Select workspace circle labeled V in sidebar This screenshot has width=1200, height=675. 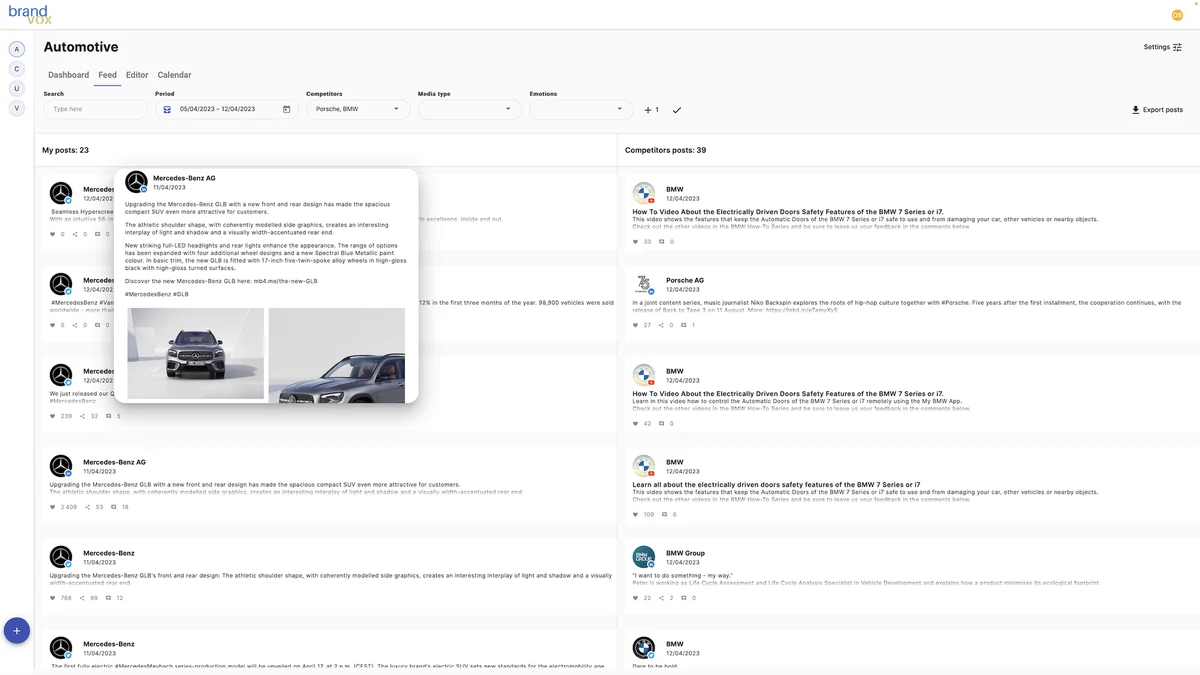[x=17, y=108]
